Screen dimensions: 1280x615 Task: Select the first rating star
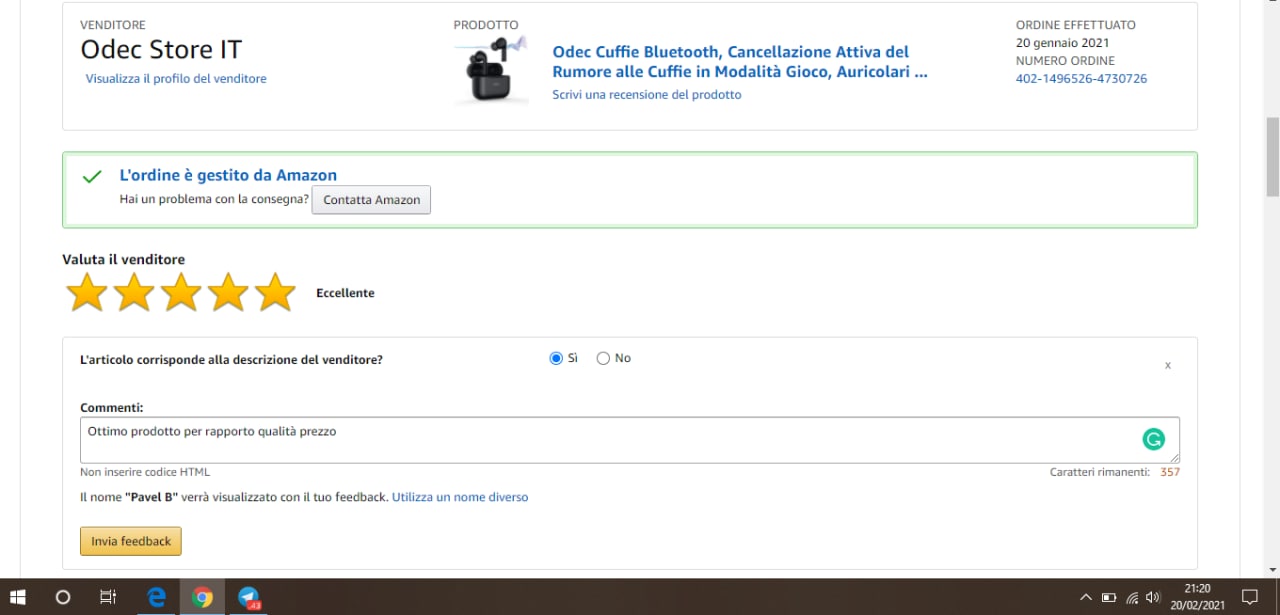(87, 292)
